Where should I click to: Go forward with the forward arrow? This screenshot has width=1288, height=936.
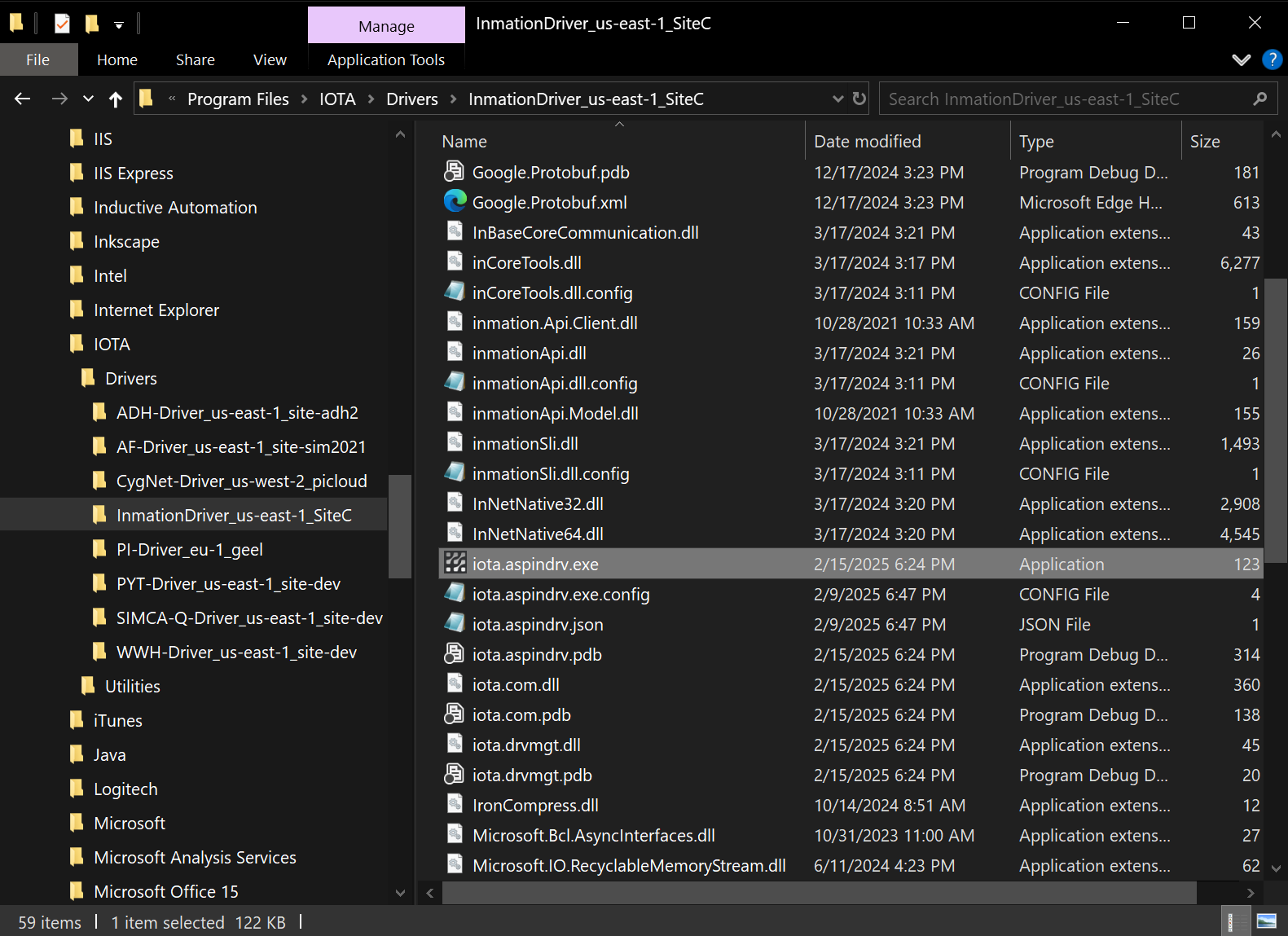[x=59, y=99]
